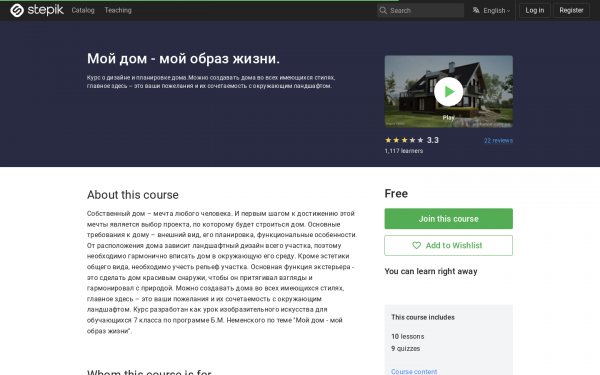Click the language translate icon

point(476,10)
